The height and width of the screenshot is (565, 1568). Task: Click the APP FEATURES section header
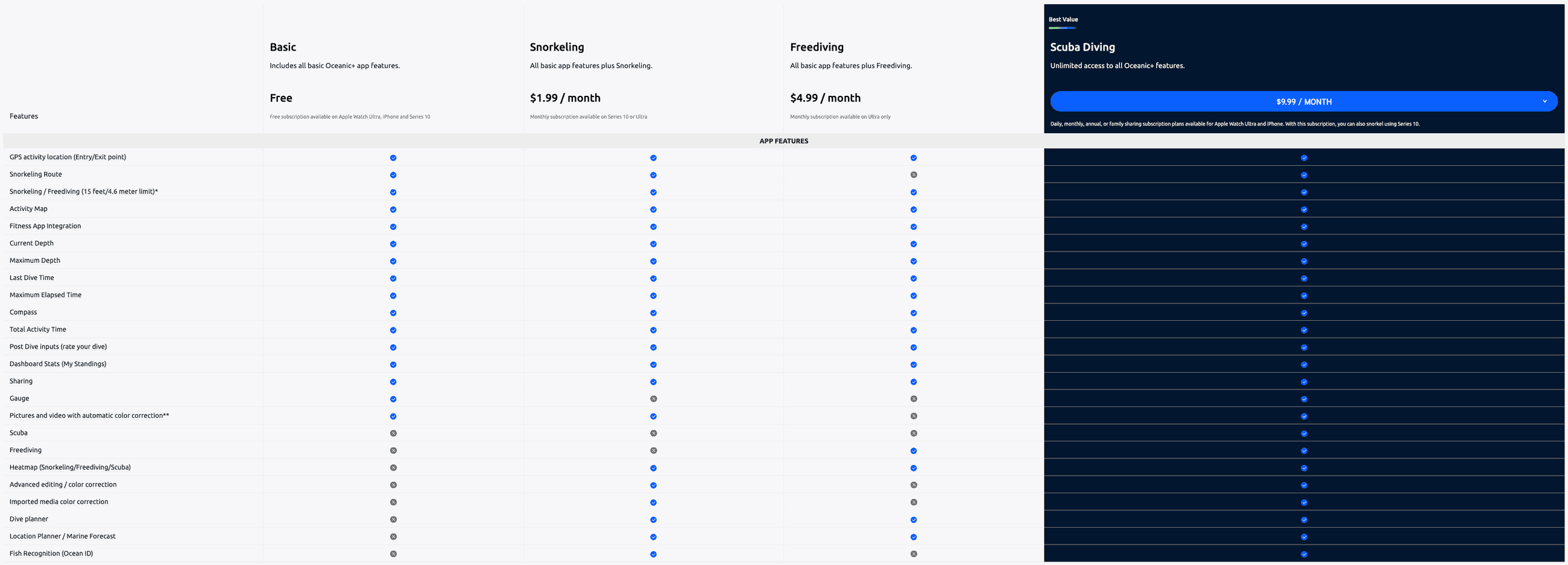tap(783, 140)
